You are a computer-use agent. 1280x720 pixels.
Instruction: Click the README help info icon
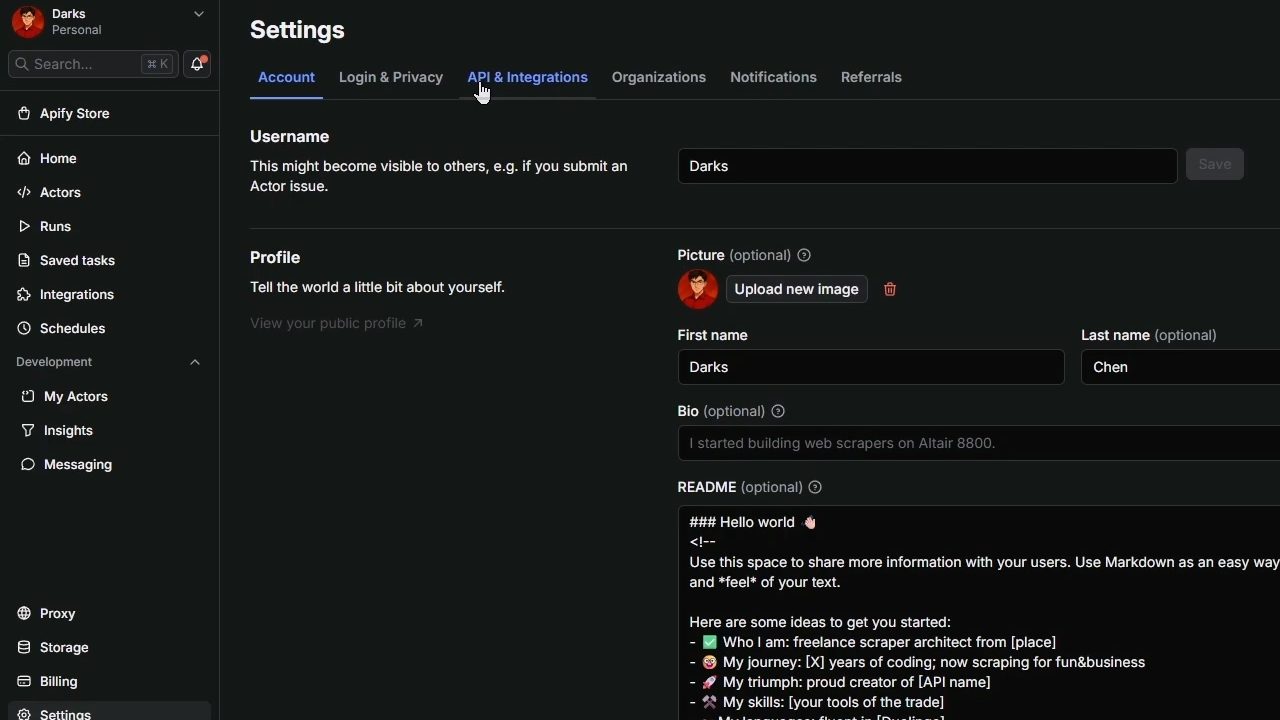click(x=815, y=487)
